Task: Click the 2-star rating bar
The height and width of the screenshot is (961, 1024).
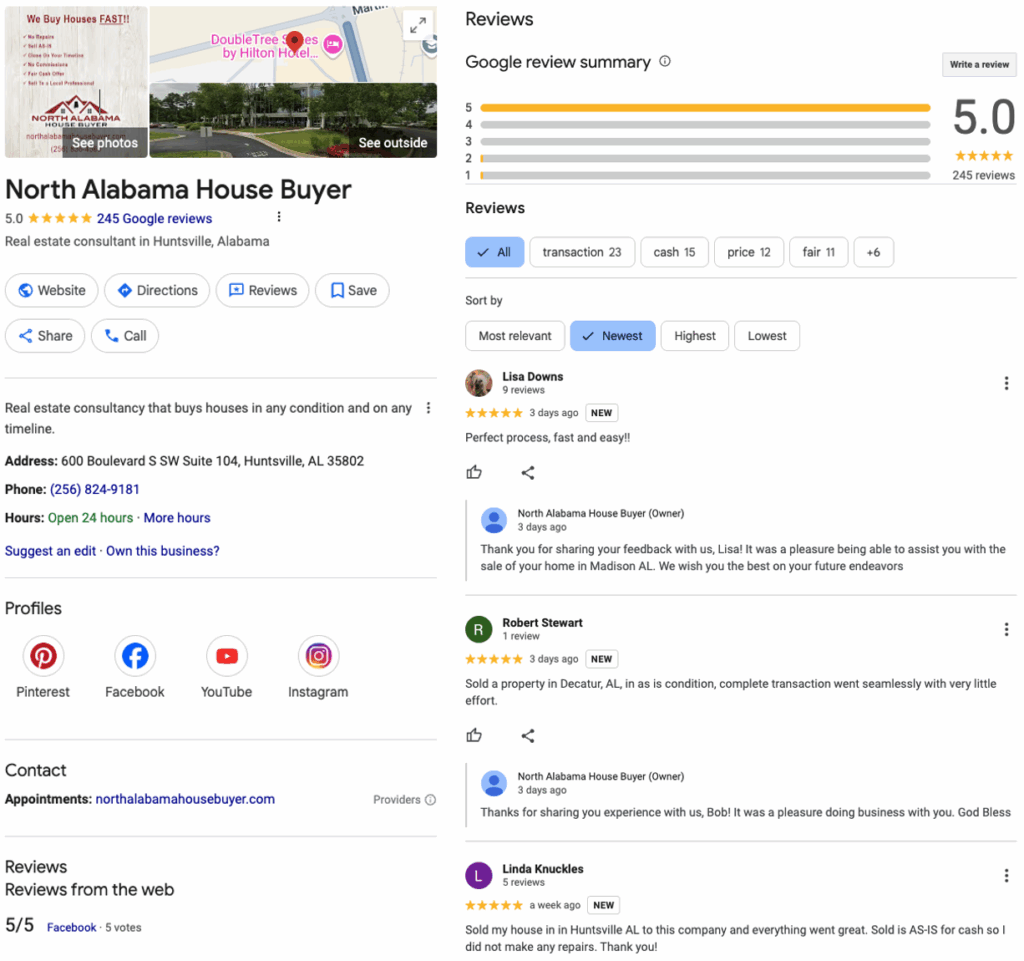Action: click(x=705, y=158)
